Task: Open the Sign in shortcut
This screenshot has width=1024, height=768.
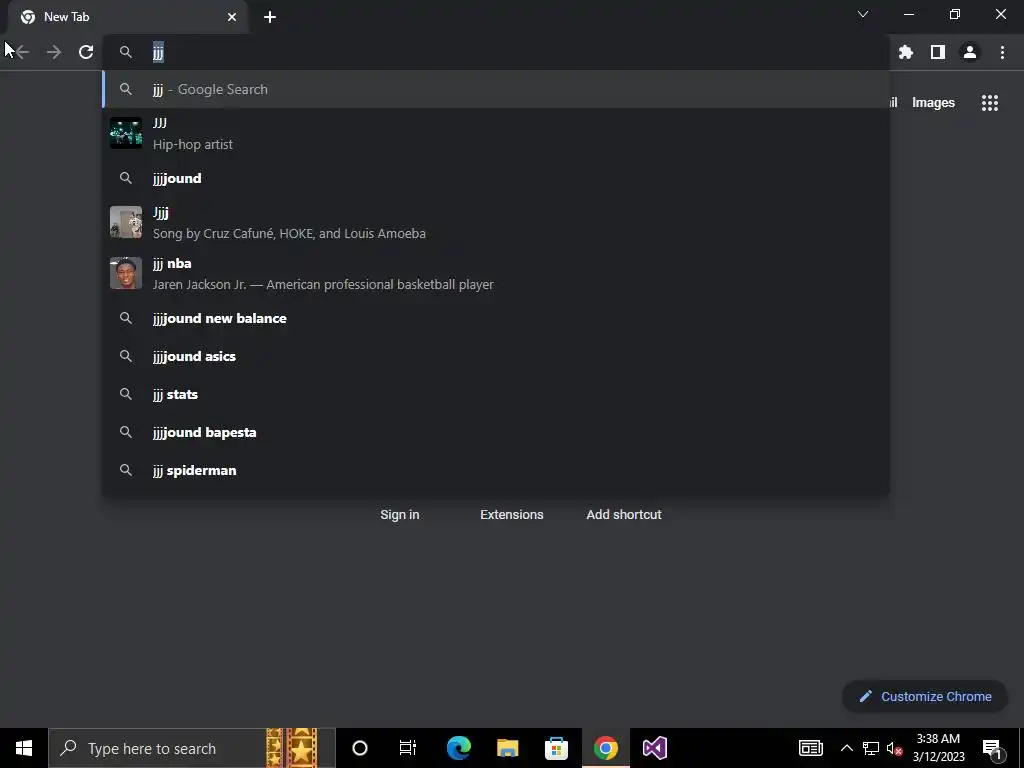Action: 400,515
